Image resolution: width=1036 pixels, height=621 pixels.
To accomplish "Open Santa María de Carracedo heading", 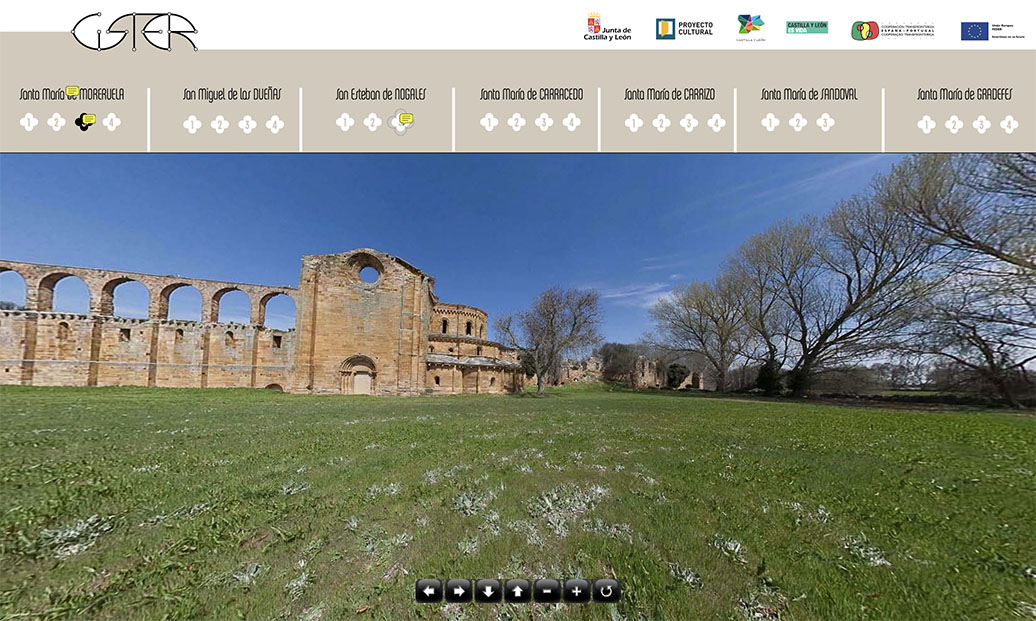I will 530,95.
